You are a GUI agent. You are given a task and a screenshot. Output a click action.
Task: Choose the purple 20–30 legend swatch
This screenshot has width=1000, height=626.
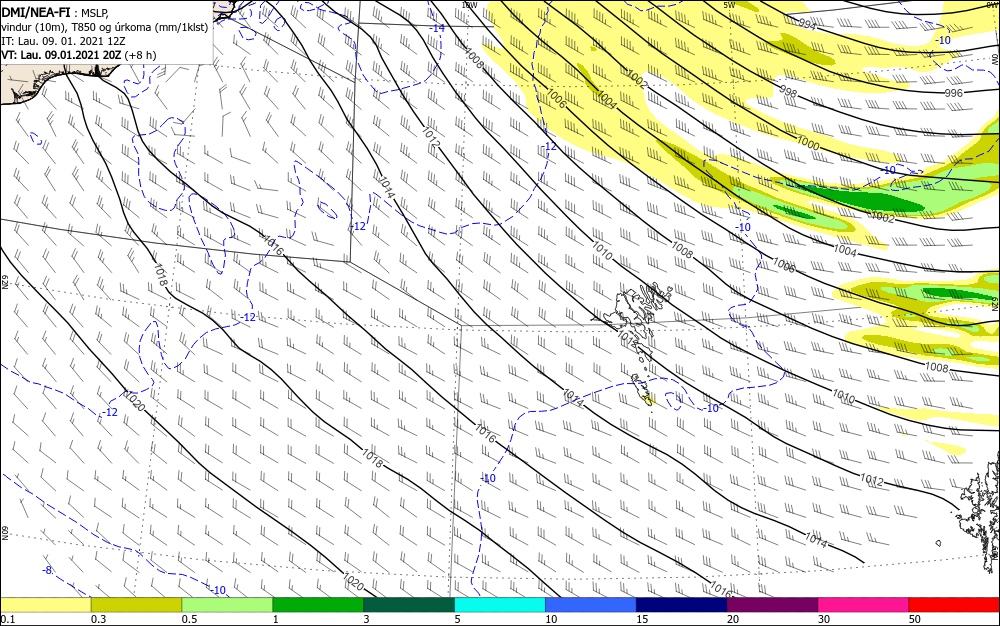coord(772,605)
